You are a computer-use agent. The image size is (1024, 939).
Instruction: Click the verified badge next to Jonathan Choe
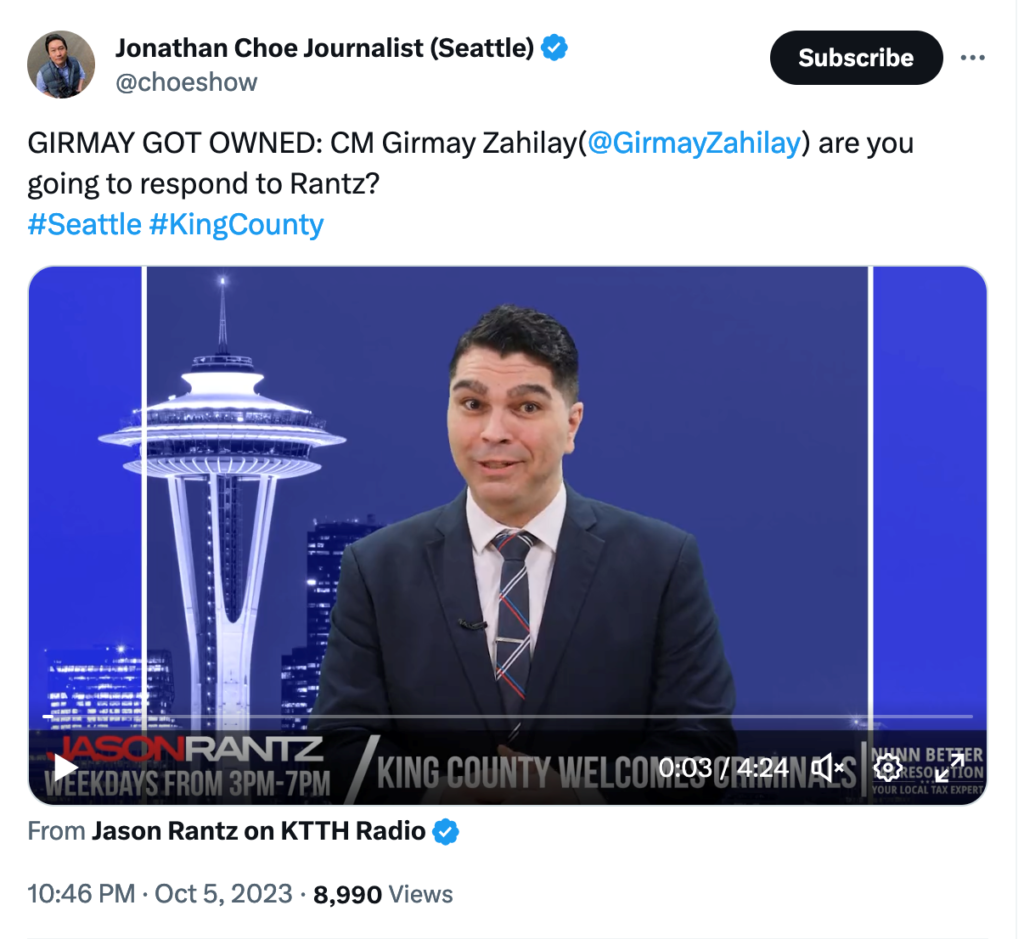(554, 48)
